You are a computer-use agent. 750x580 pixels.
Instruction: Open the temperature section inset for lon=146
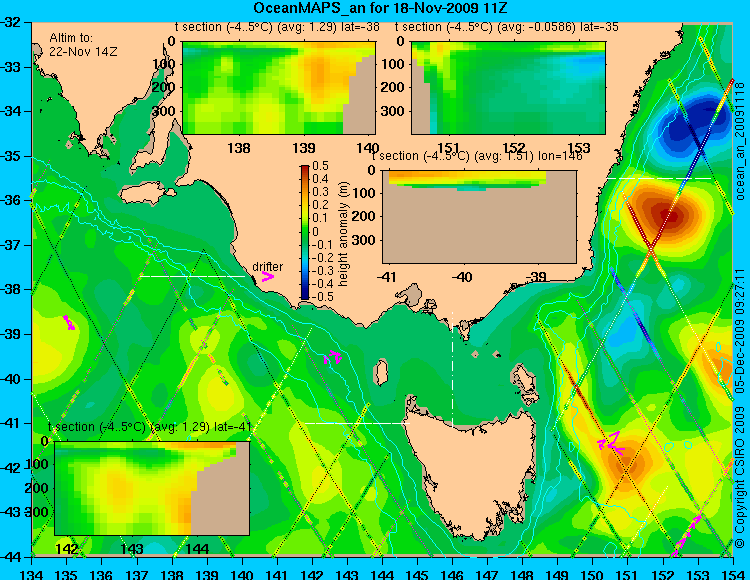479,217
